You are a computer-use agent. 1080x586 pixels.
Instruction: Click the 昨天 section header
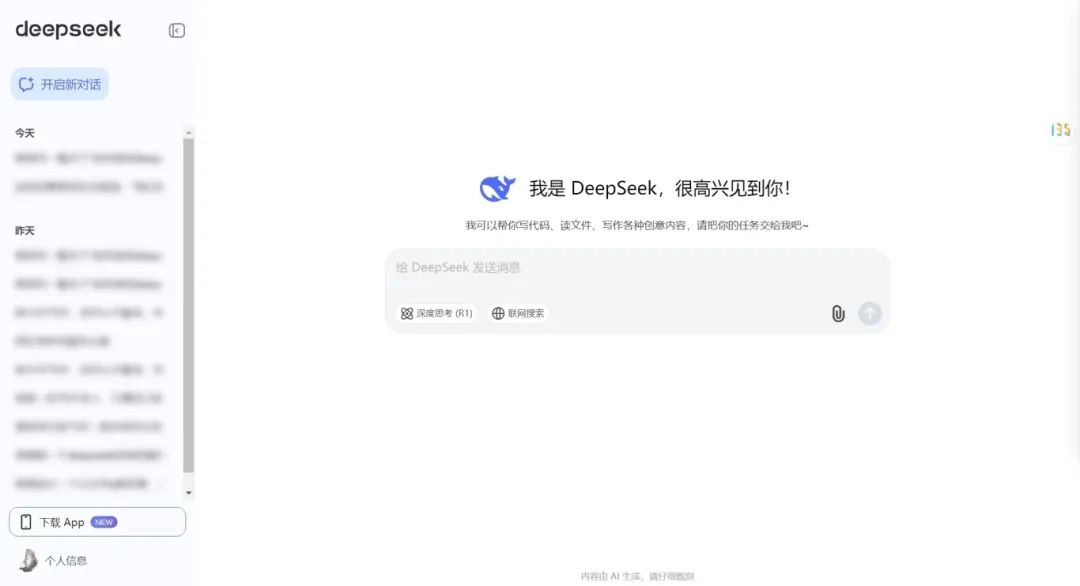coord(25,231)
